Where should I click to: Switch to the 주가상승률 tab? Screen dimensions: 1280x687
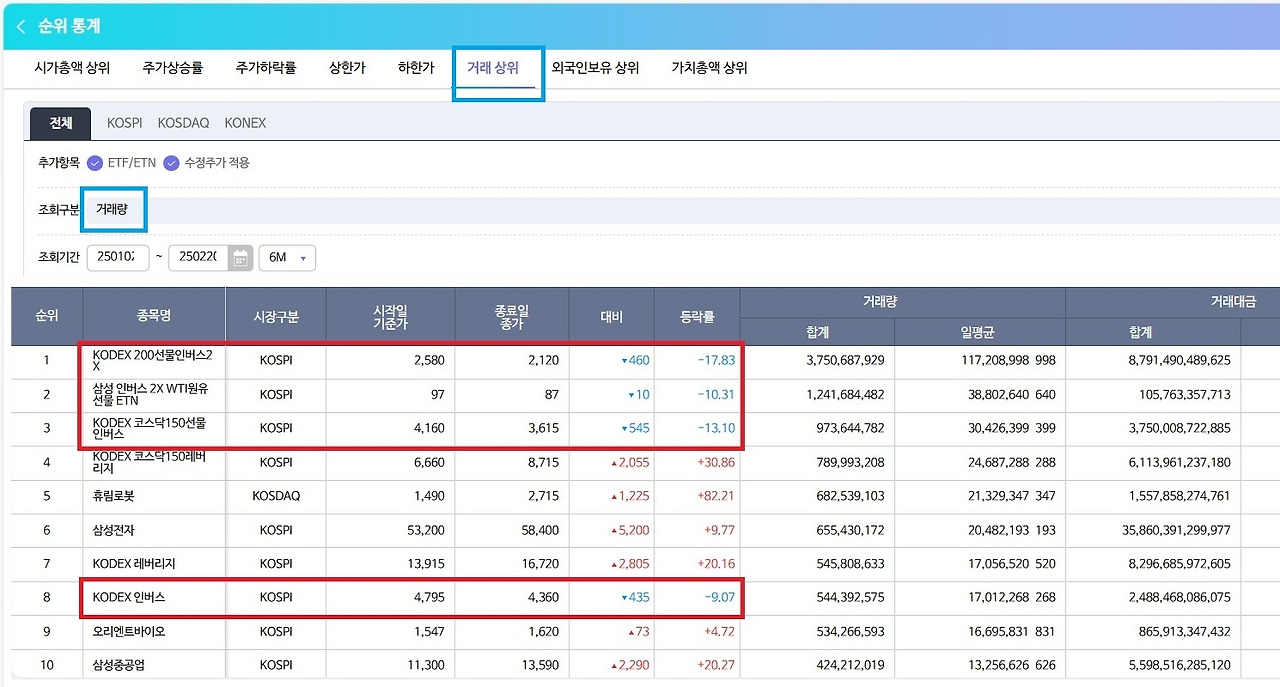172,69
